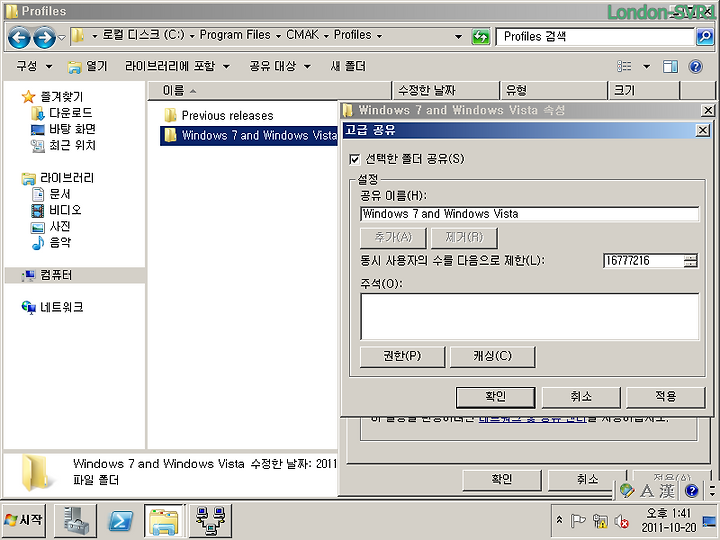
Task: Click CMAK in the address breadcrumb
Action: tap(302, 35)
